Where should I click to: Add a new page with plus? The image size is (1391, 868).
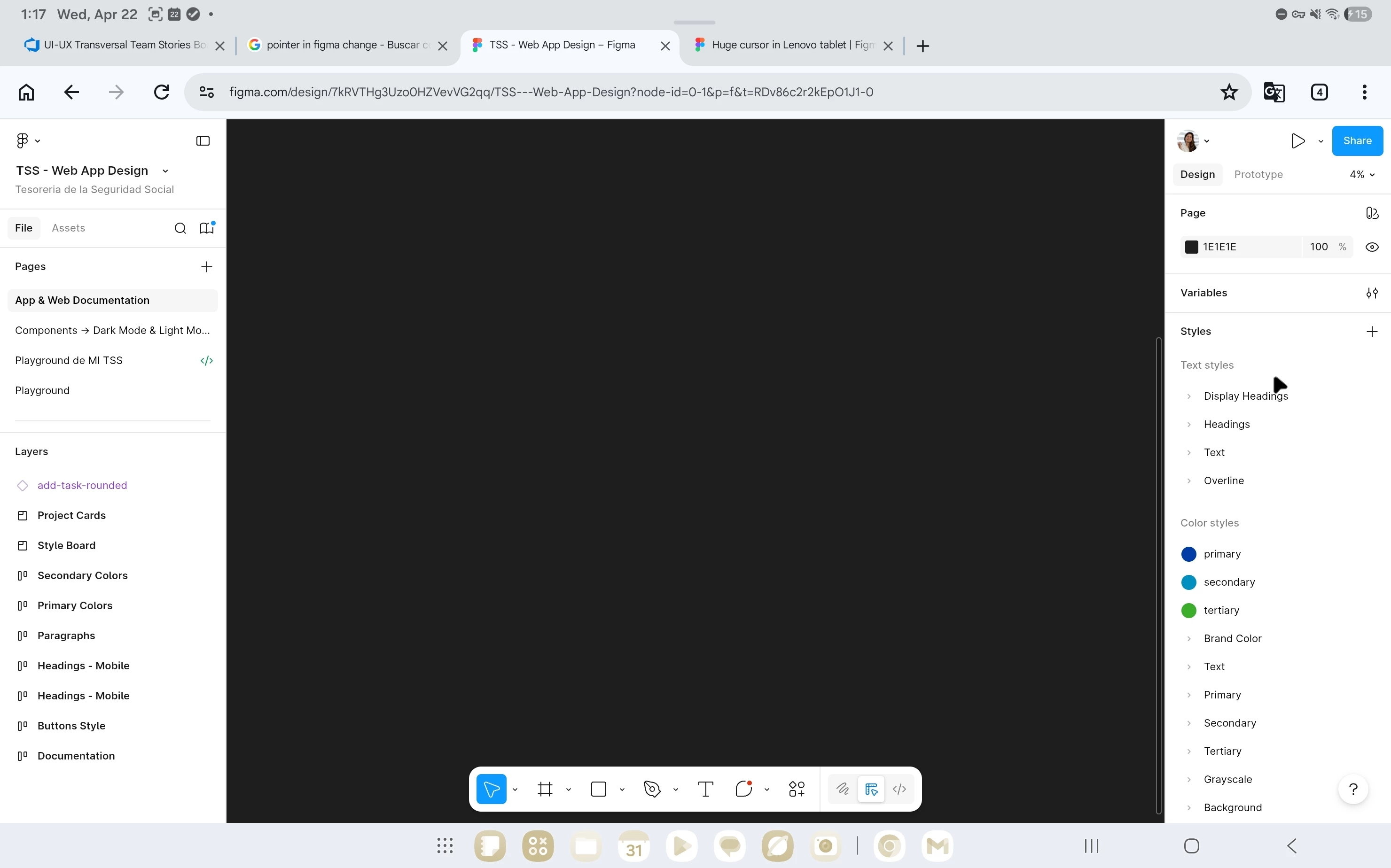207,266
